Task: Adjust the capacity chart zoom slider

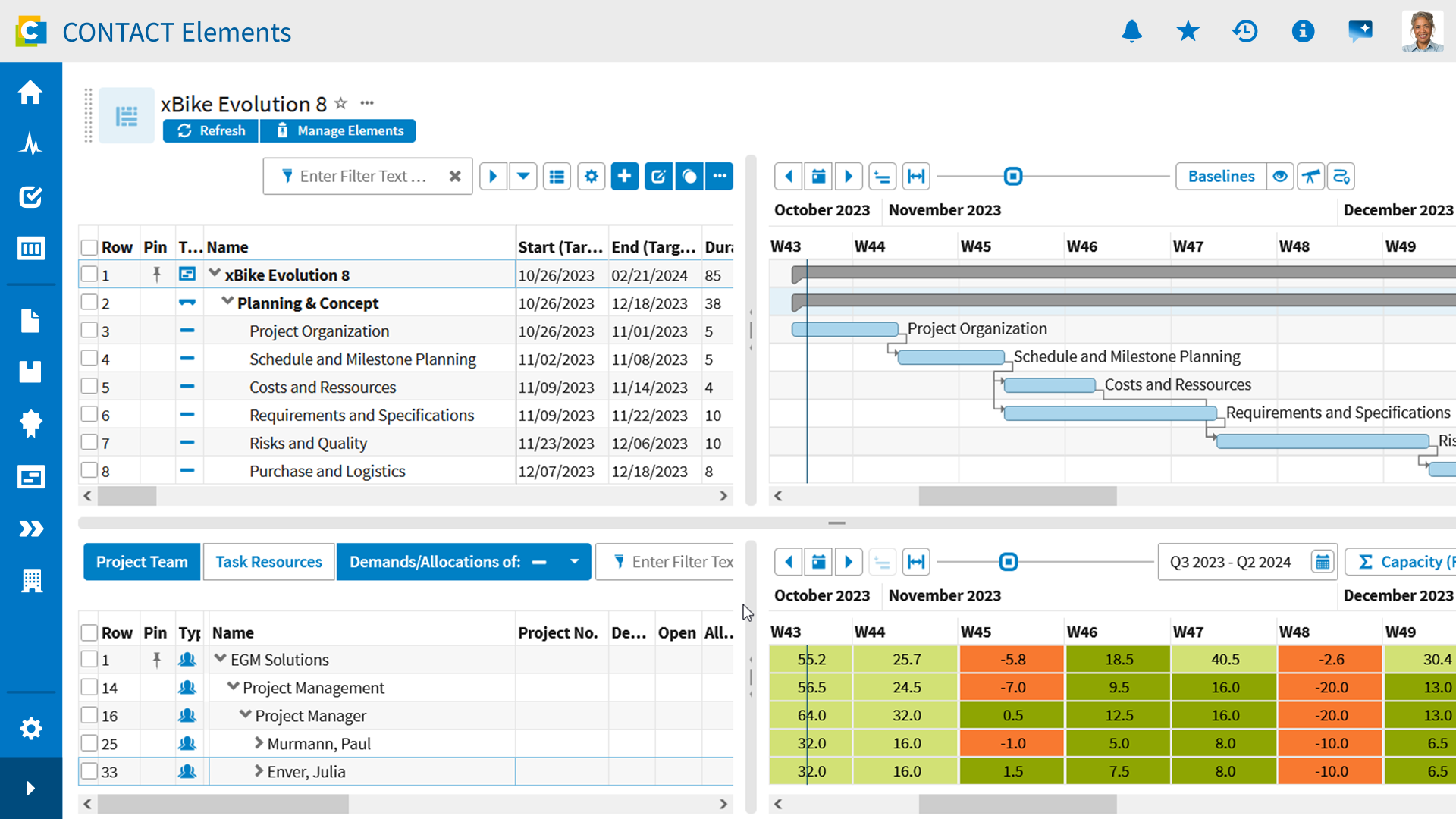Action: [1009, 562]
